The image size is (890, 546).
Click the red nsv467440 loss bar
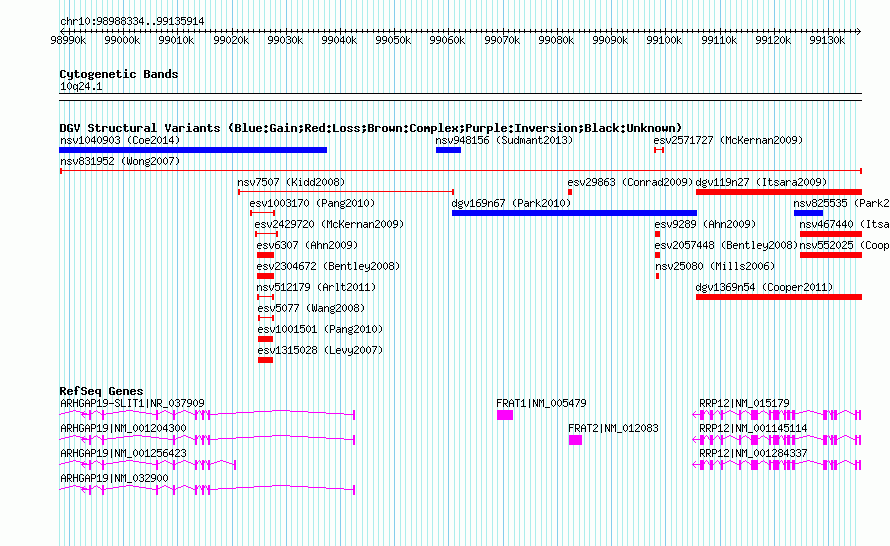[831, 234]
